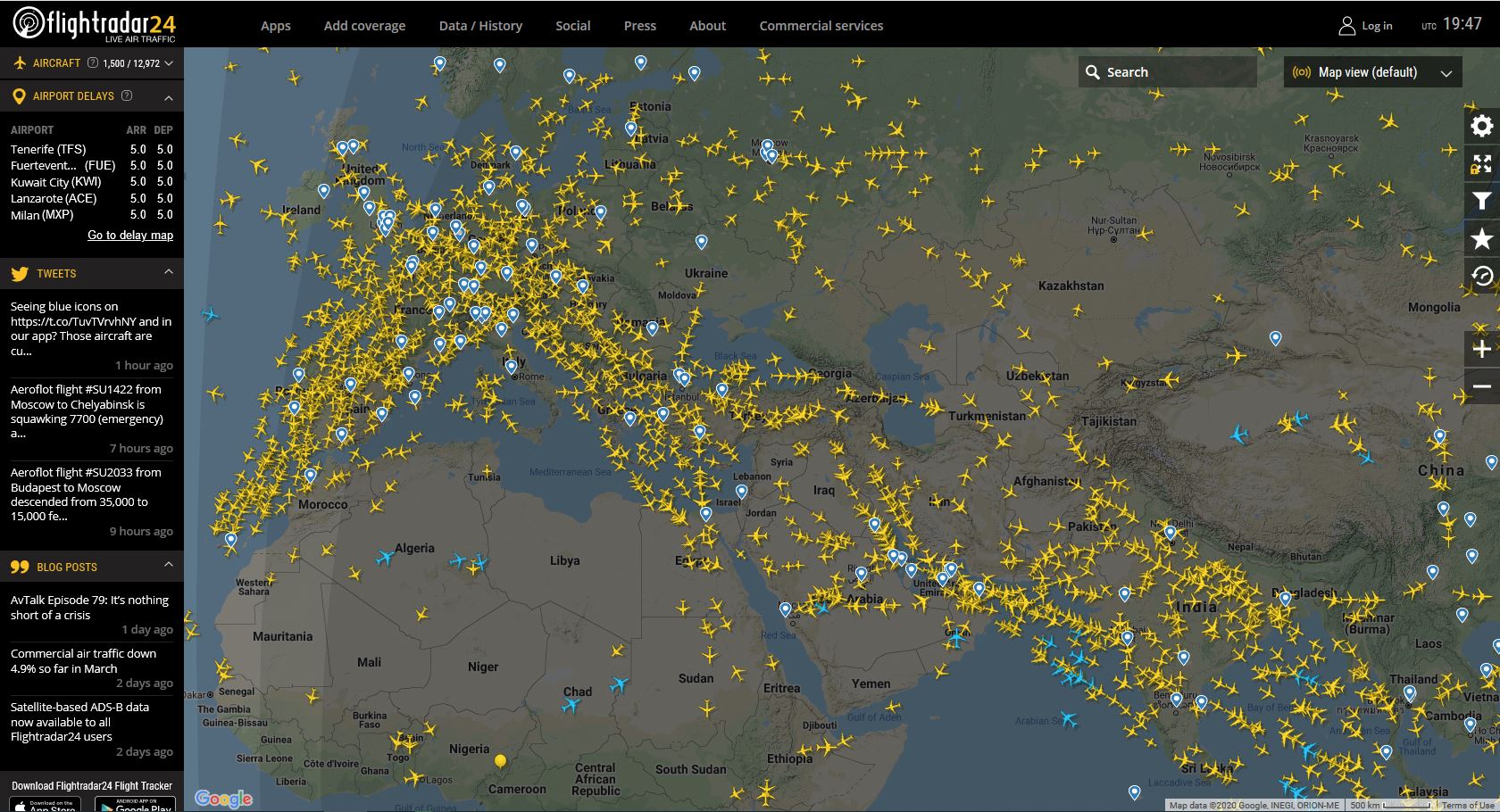
Task: Collapse the Blog Posts section
Action: coord(168,565)
